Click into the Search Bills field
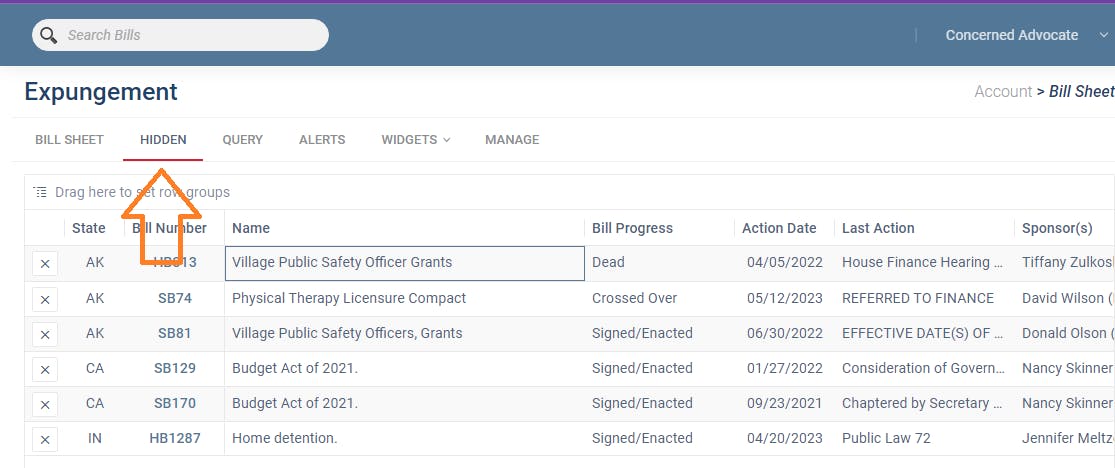Image resolution: width=1115 pixels, height=468 pixels. click(190, 35)
